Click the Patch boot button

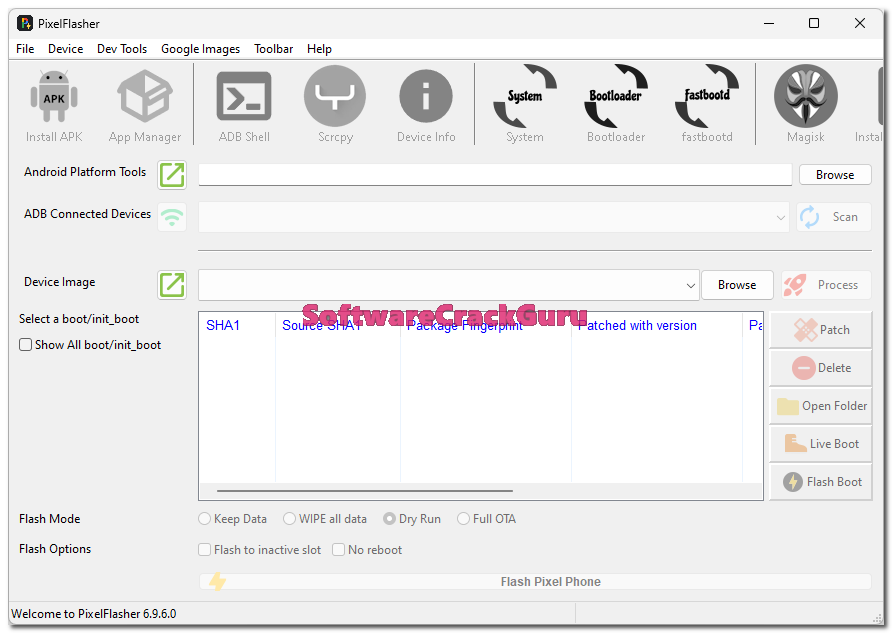click(x=820, y=330)
